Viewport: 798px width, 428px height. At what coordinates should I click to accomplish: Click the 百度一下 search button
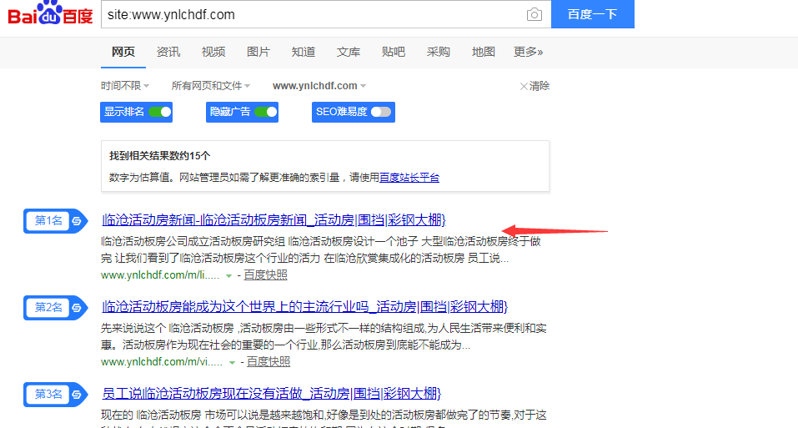(592, 14)
